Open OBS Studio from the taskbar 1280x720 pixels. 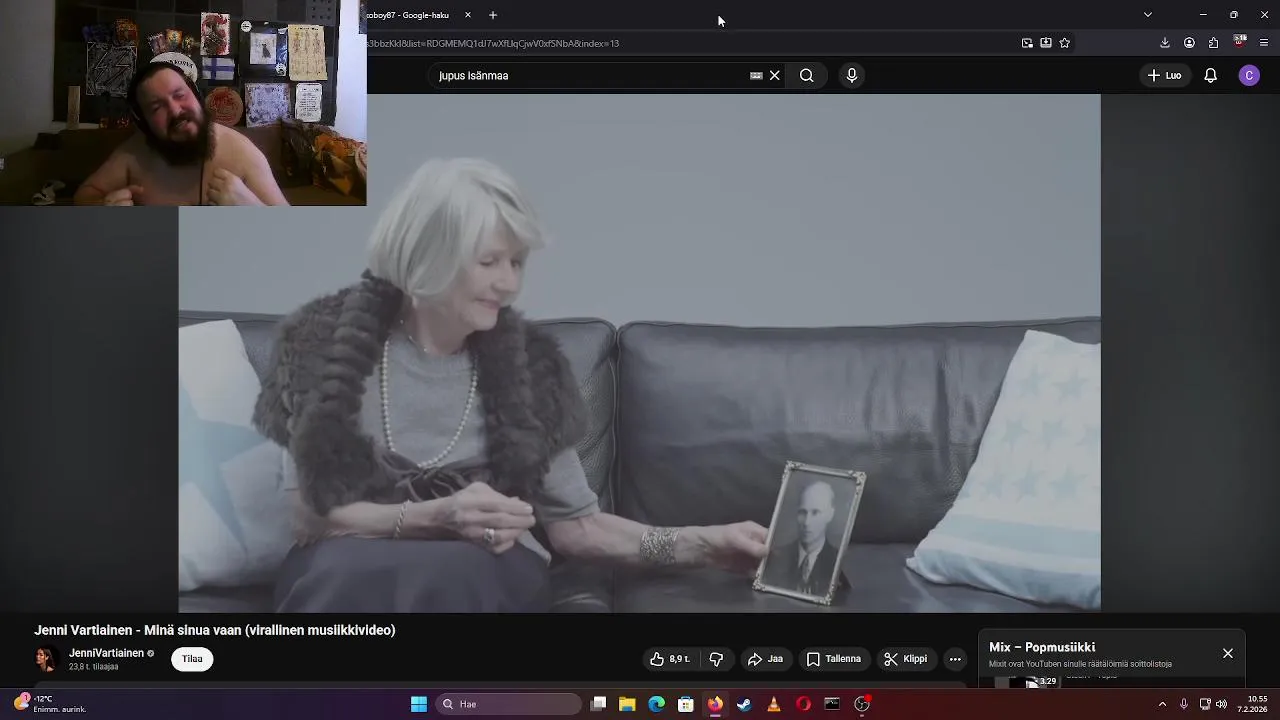[862, 704]
